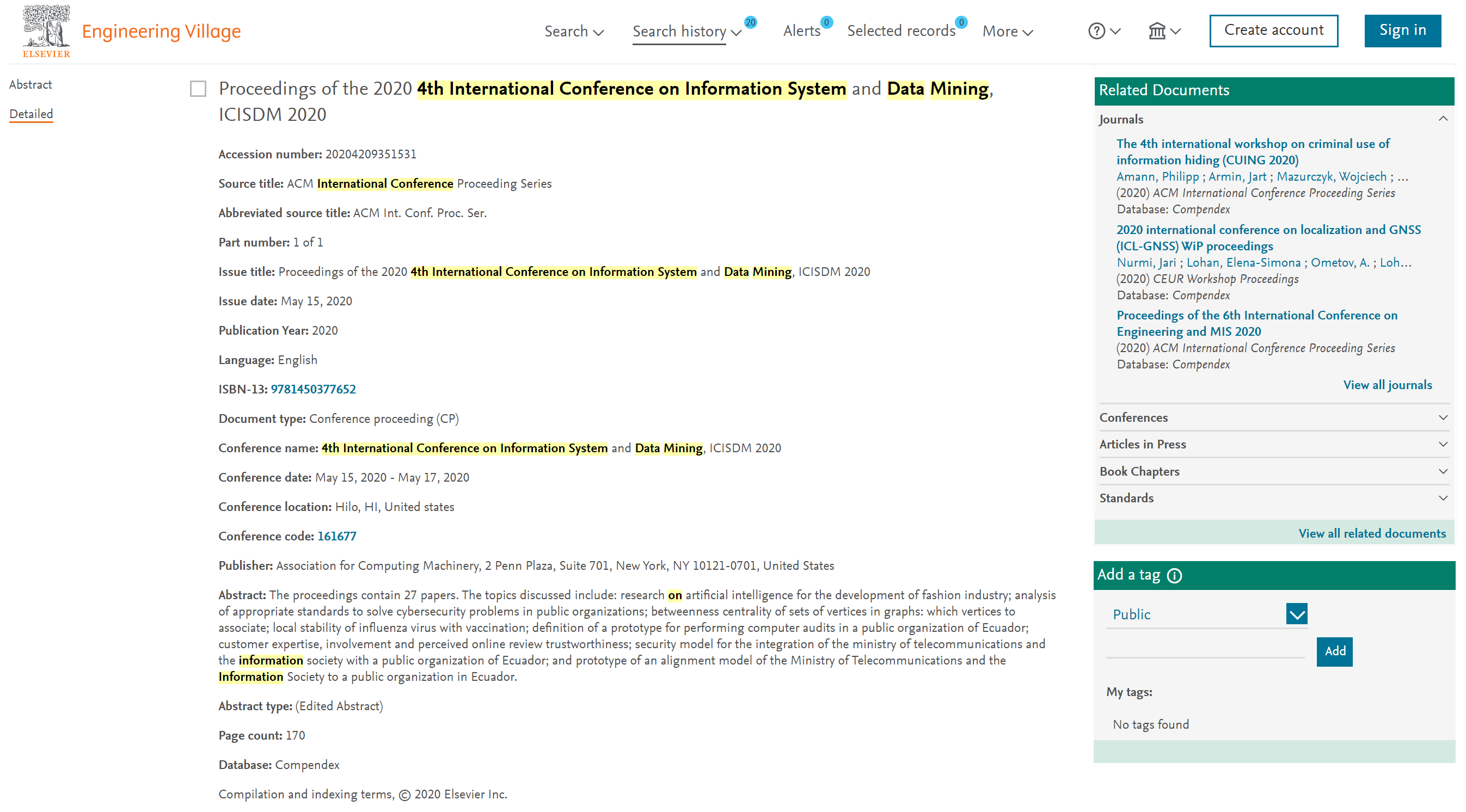Image resolution: width=1466 pixels, height=812 pixels.
Task: Click the Alerts count badge
Action: click(x=826, y=23)
